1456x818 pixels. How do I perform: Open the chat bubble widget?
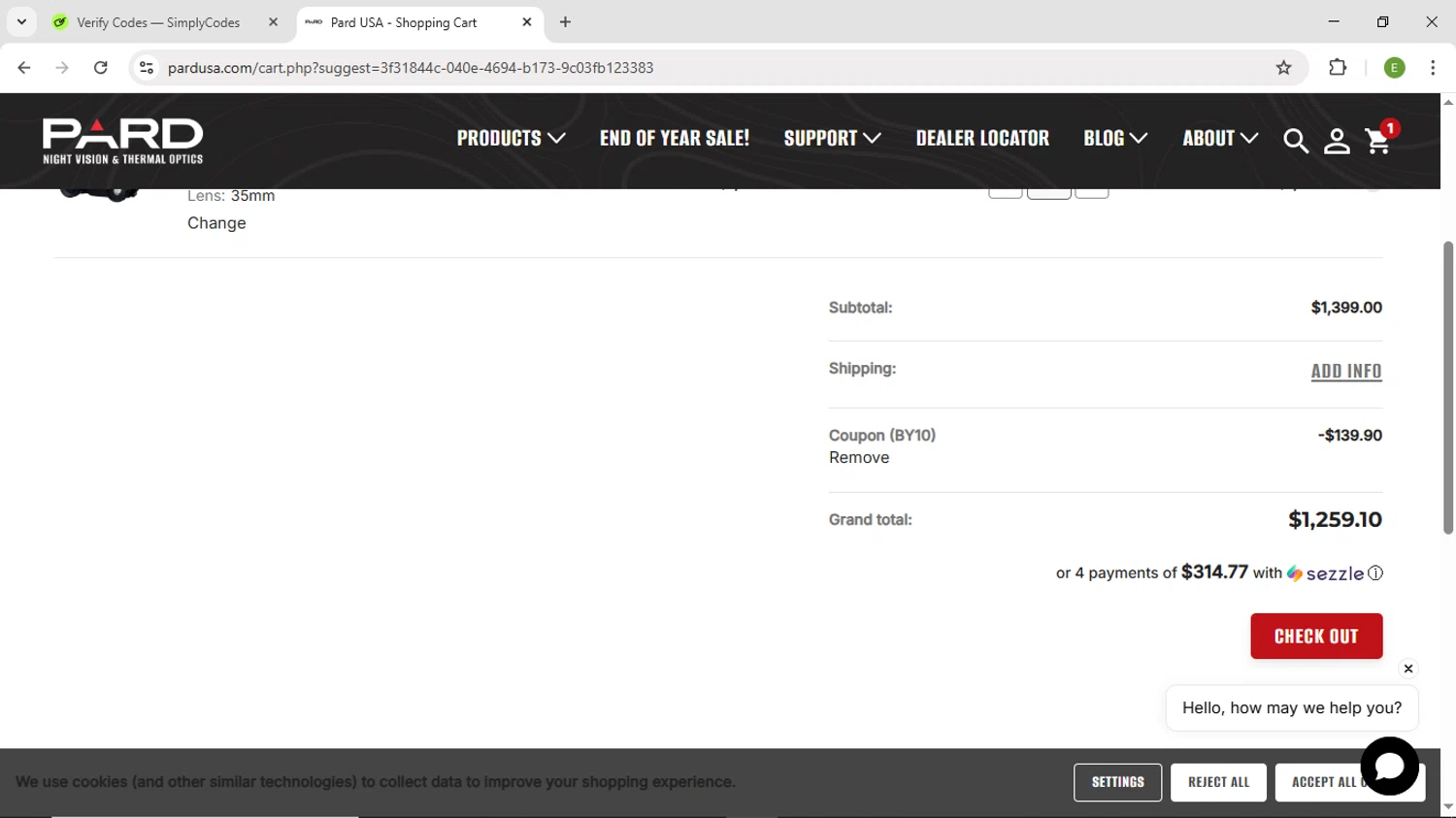click(x=1389, y=766)
